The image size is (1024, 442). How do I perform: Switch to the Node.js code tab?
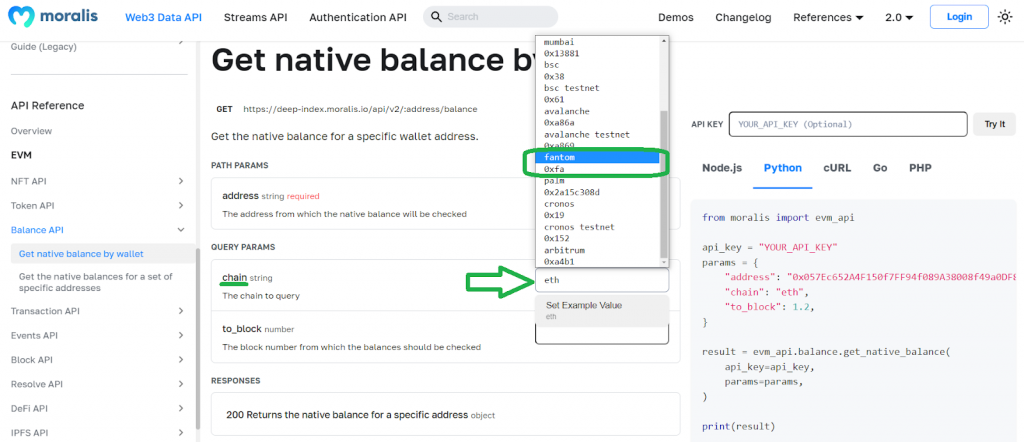[x=722, y=168]
